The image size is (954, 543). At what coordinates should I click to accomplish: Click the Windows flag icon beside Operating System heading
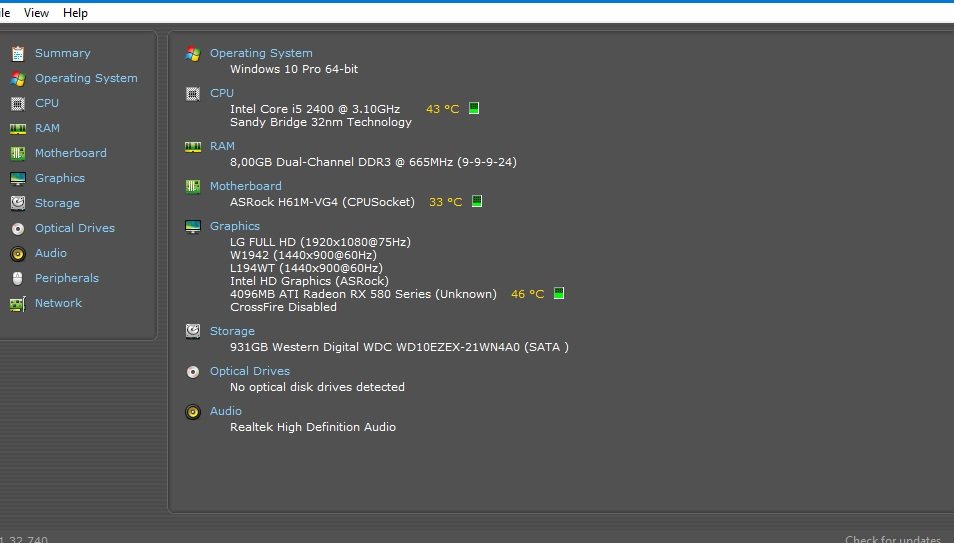pos(193,54)
